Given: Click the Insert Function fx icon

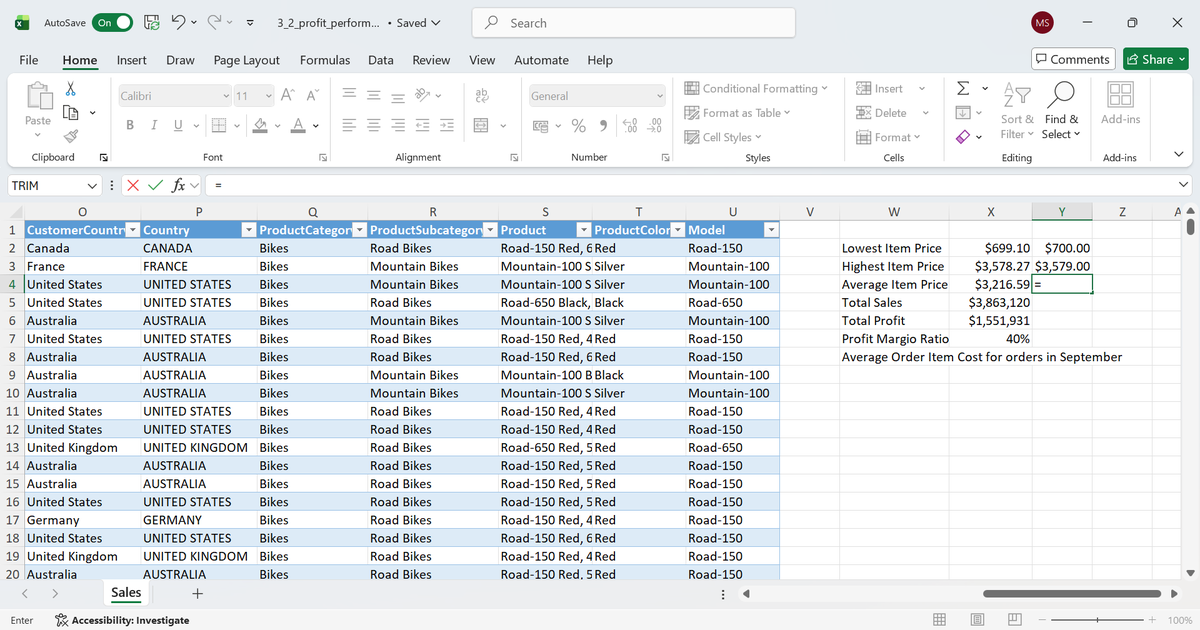Looking at the screenshot, I should [177, 185].
